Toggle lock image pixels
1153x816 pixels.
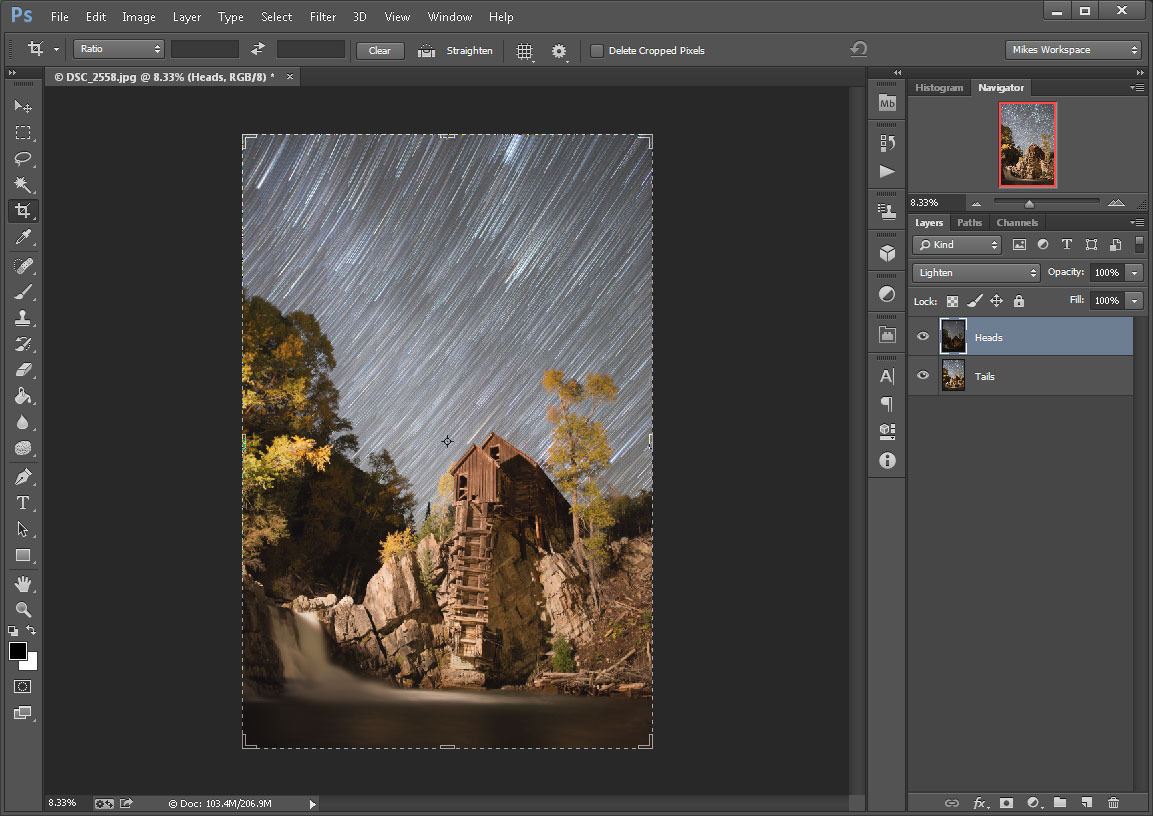(974, 301)
